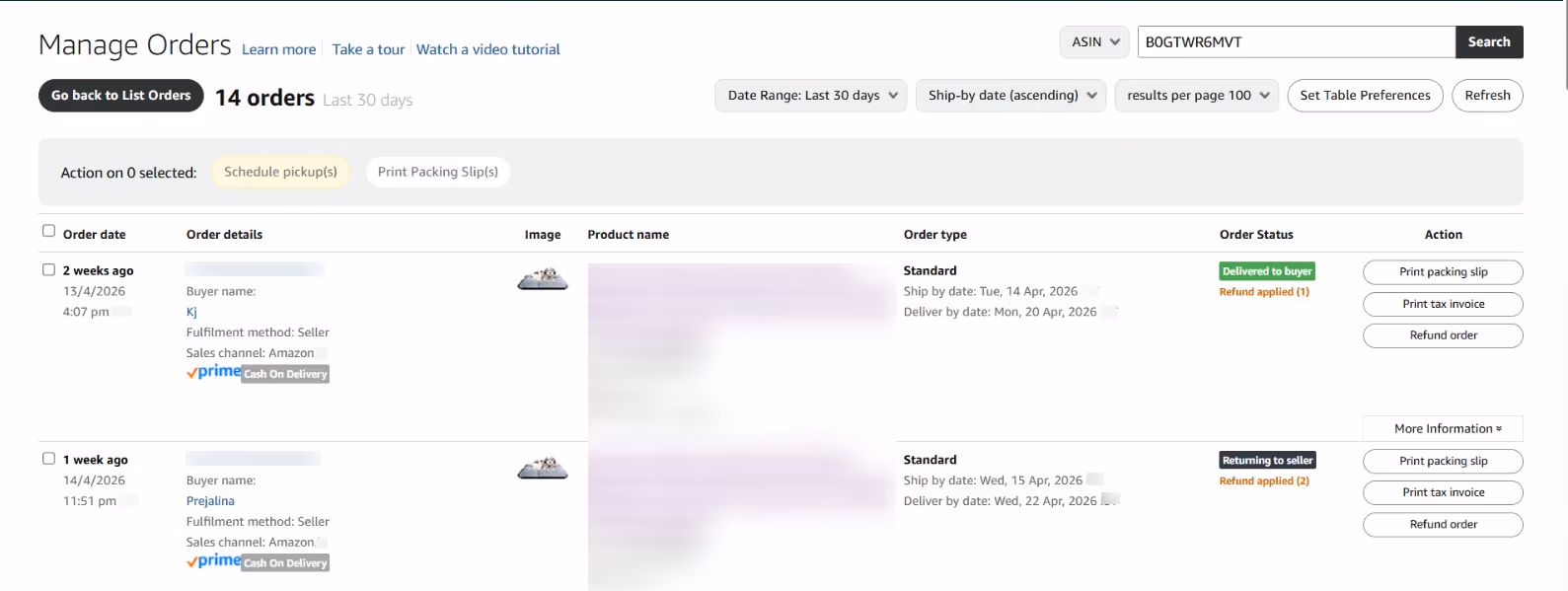
Task: Toggle the select-all orders checkbox in header
Action: point(48,231)
